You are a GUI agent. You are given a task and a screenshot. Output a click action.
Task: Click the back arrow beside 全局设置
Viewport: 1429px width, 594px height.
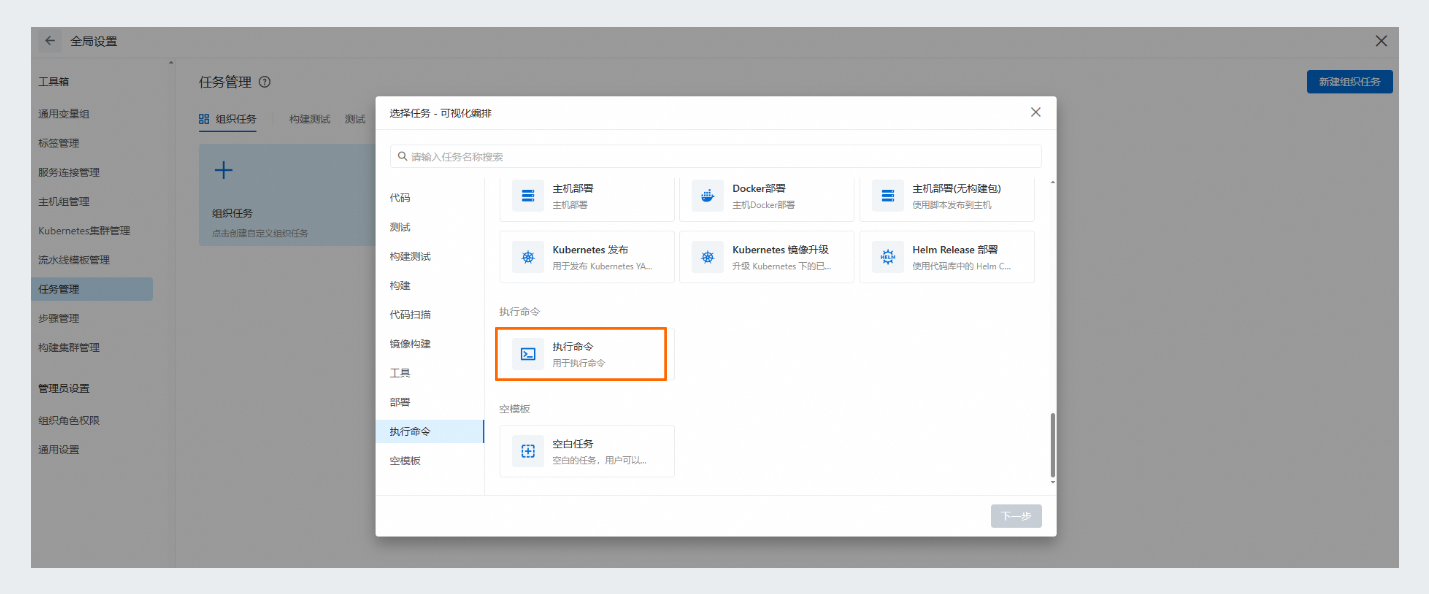point(50,41)
